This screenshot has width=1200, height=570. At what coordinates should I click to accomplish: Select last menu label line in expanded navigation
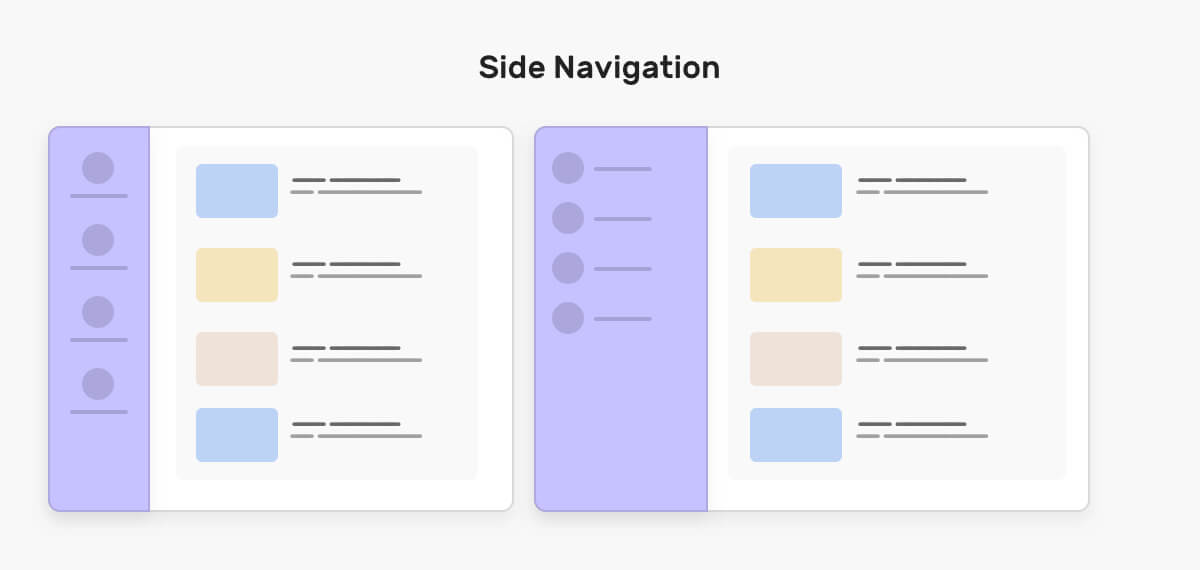point(622,319)
